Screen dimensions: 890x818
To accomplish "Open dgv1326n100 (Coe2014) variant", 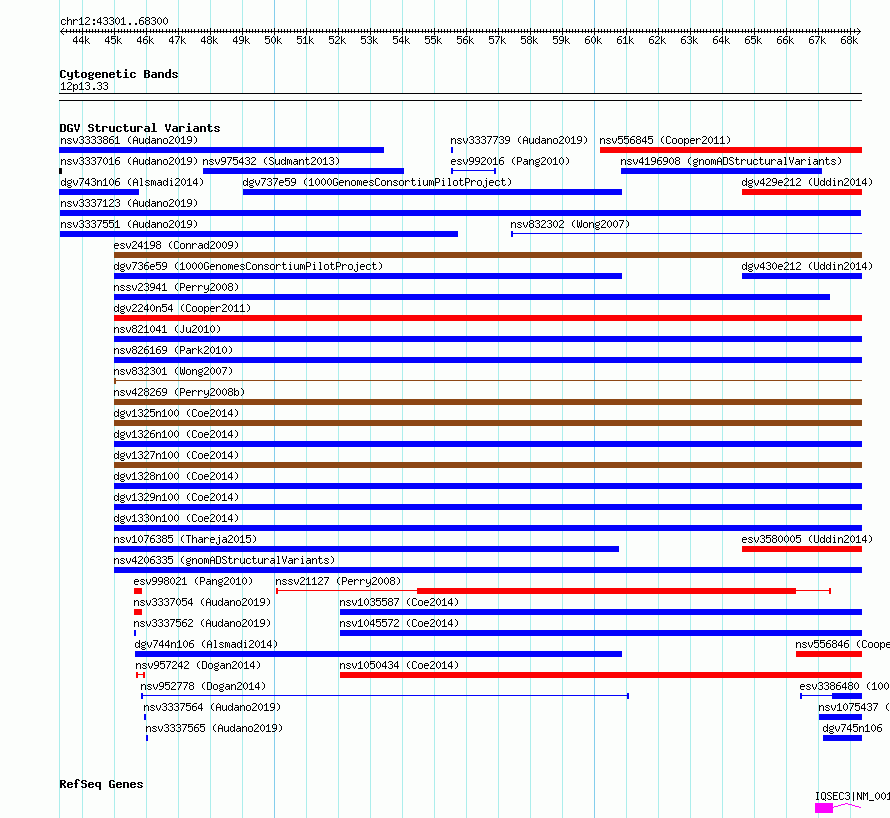I will point(488,444).
